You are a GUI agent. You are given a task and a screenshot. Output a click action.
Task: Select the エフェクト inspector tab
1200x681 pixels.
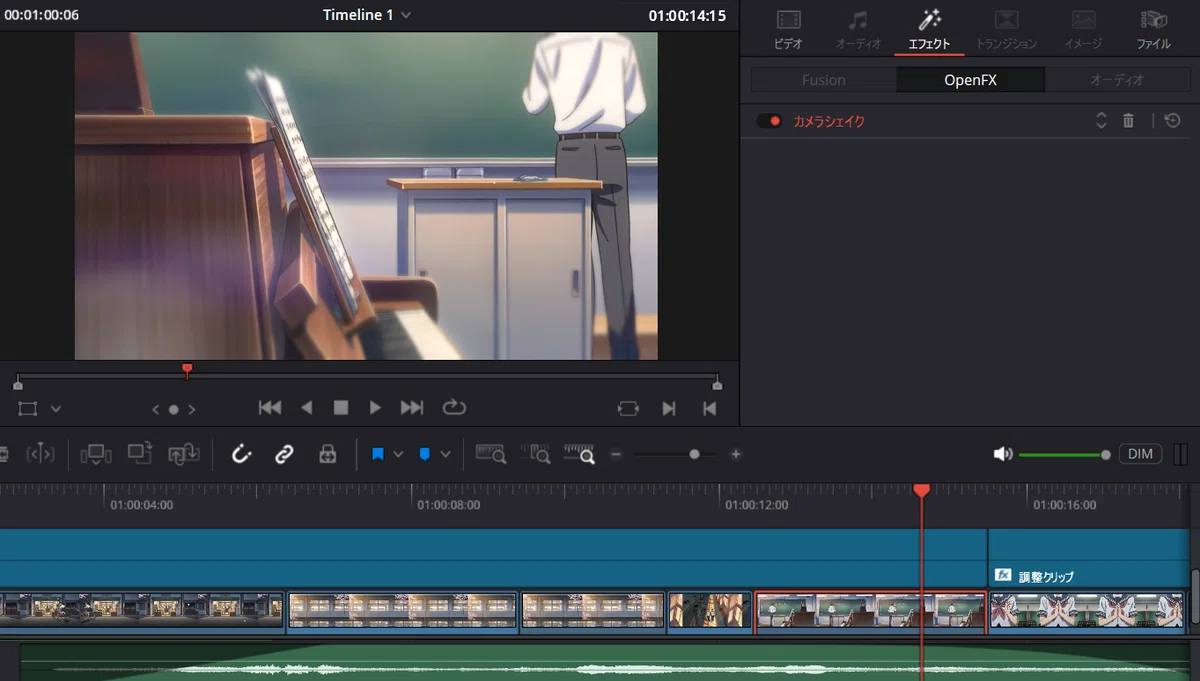pyautogui.click(x=929, y=29)
